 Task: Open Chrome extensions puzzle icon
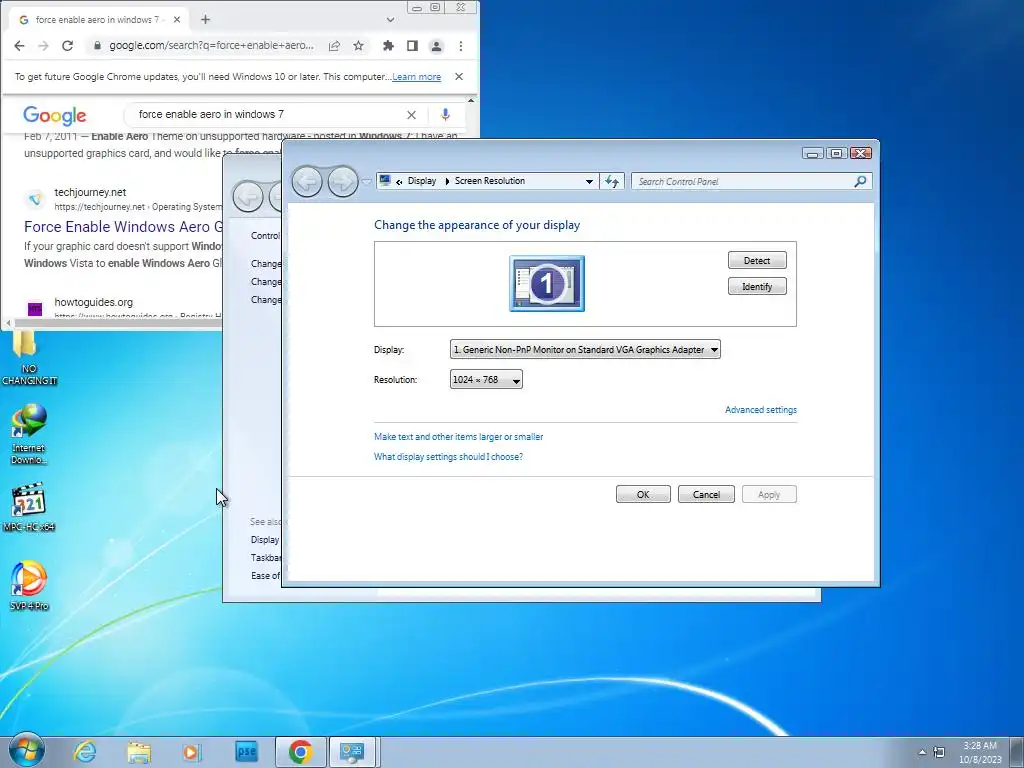click(389, 46)
